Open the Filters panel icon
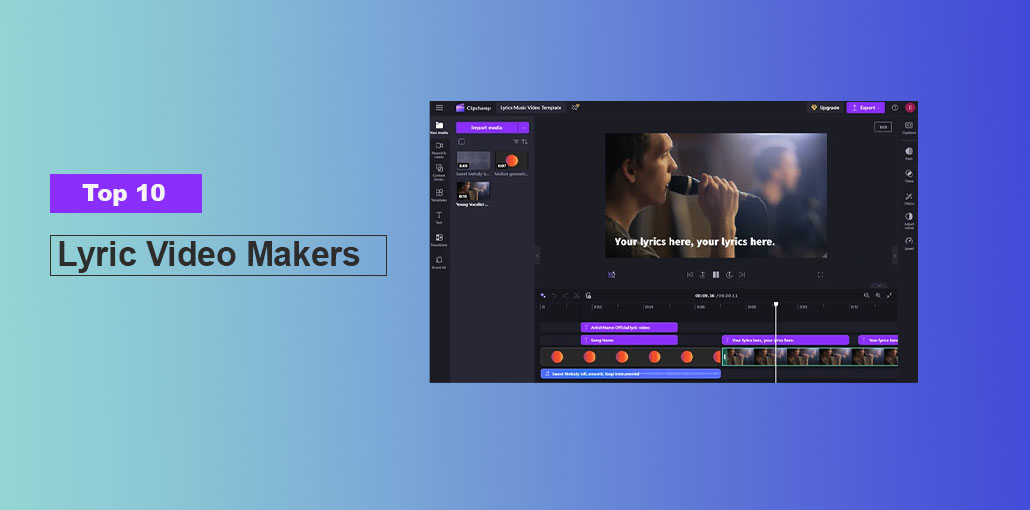The width and height of the screenshot is (1030, 510). (909, 175)
